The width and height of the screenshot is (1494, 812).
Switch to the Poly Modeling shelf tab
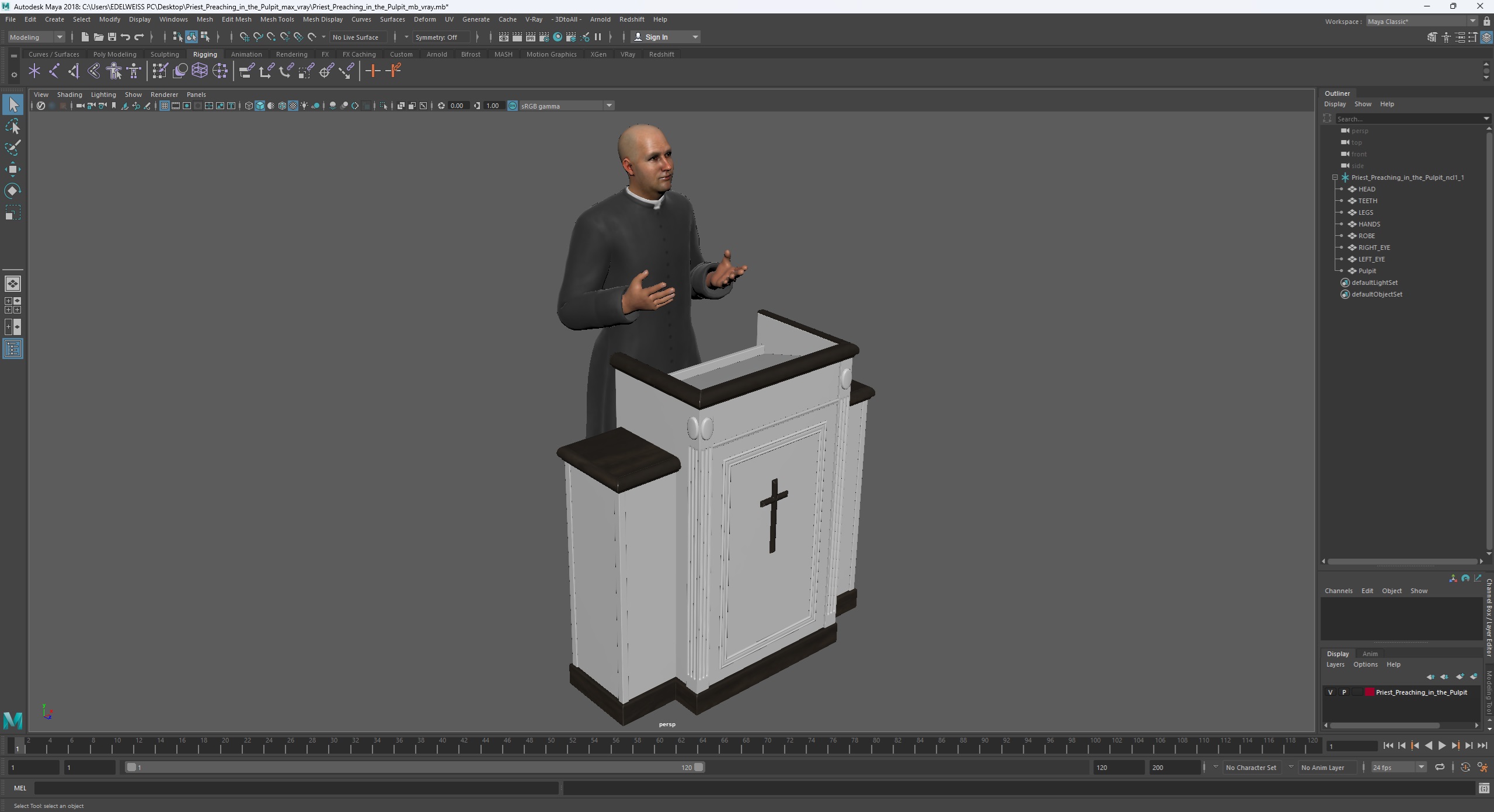[x=114, y=54]
